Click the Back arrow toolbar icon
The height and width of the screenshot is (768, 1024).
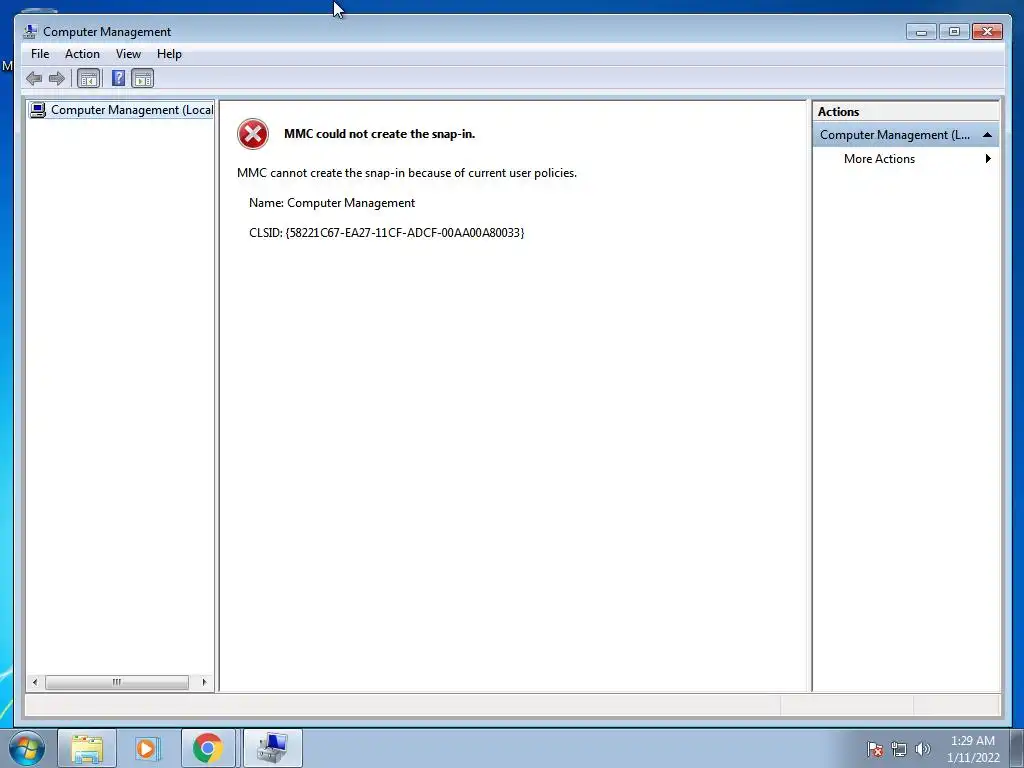pyautogui.click(x=34, y=79)
